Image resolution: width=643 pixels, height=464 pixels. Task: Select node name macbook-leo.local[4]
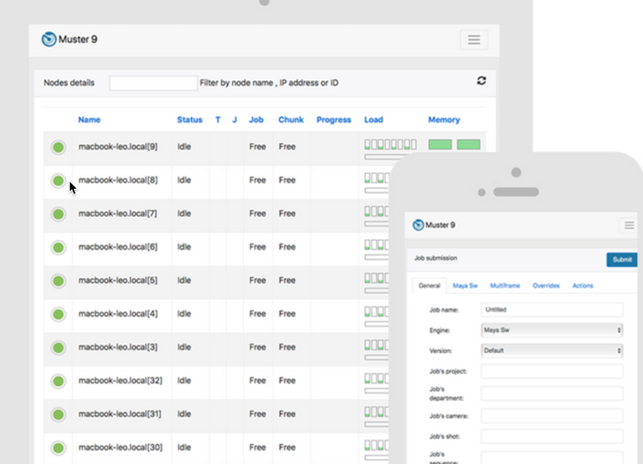(118, 314)
